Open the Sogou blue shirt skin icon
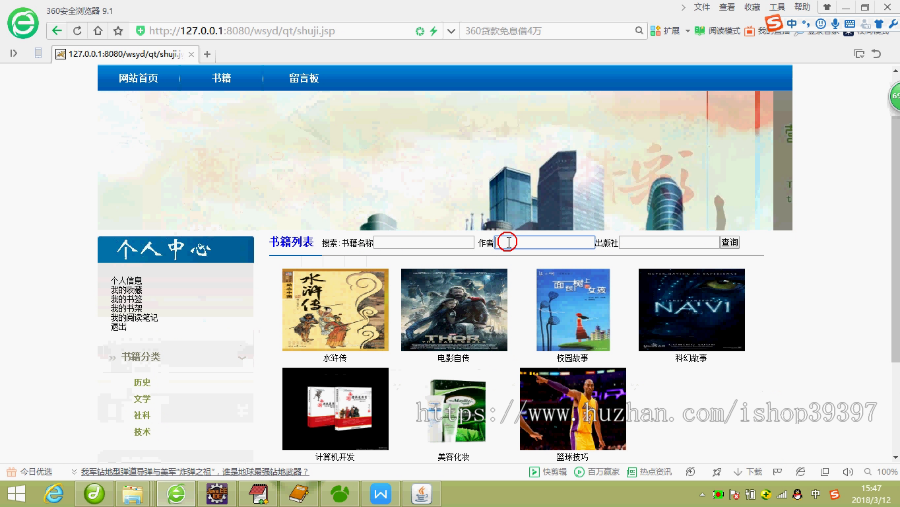The width and height of the screenshot is (900, 507). point(879,24)
